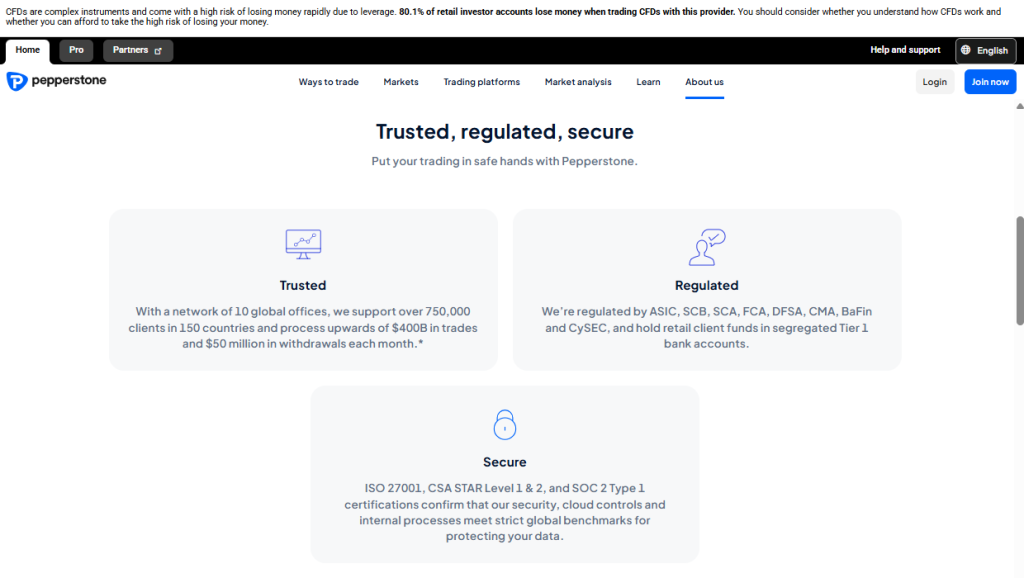This screenshot has height=578, width=1024.
Task: Click the Join now button
Action: (x=990, y=82)
